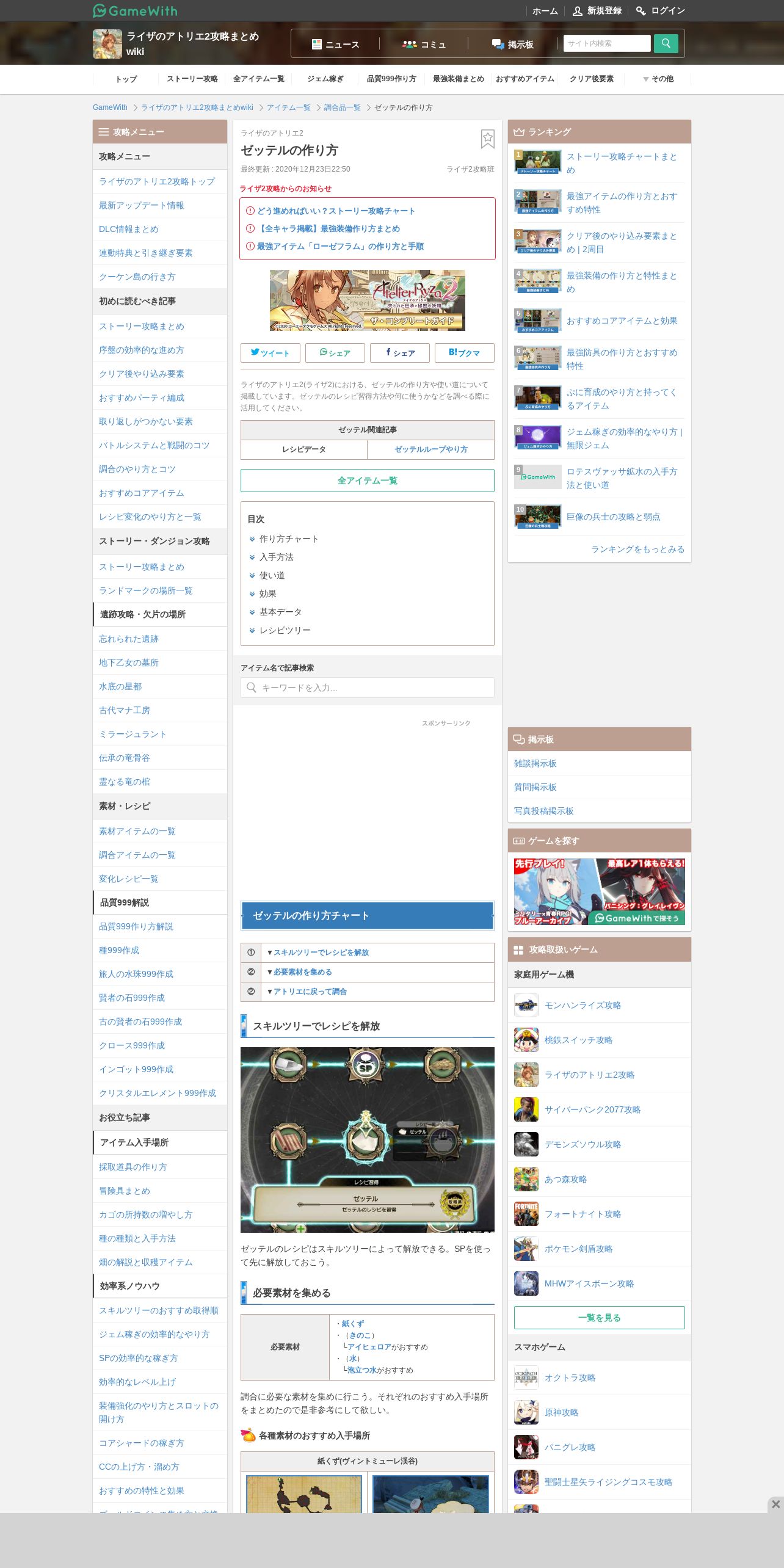Open the 最強装備まとめ navigation tab

[458, 79]
